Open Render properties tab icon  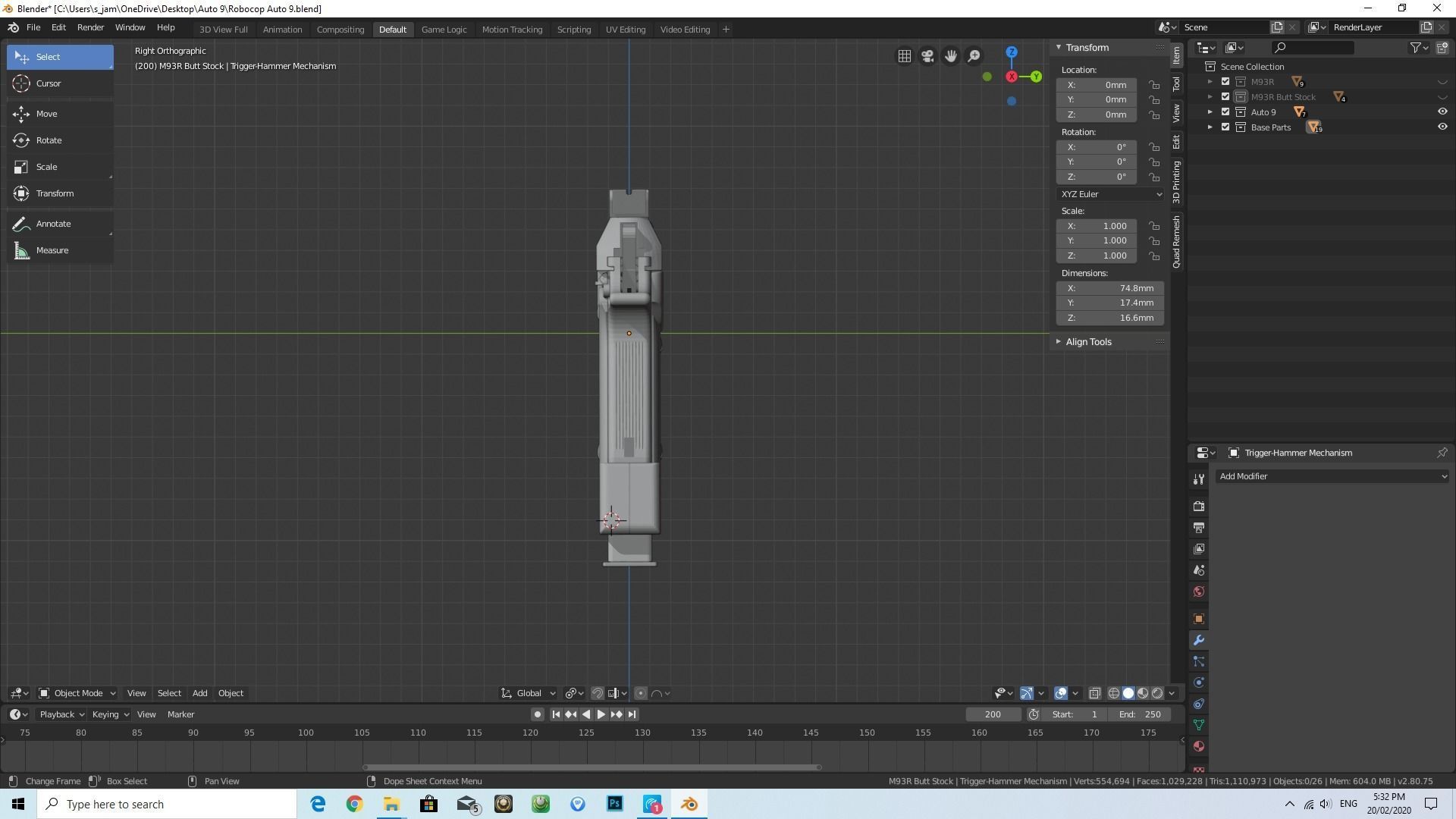tap(1199, 506)
